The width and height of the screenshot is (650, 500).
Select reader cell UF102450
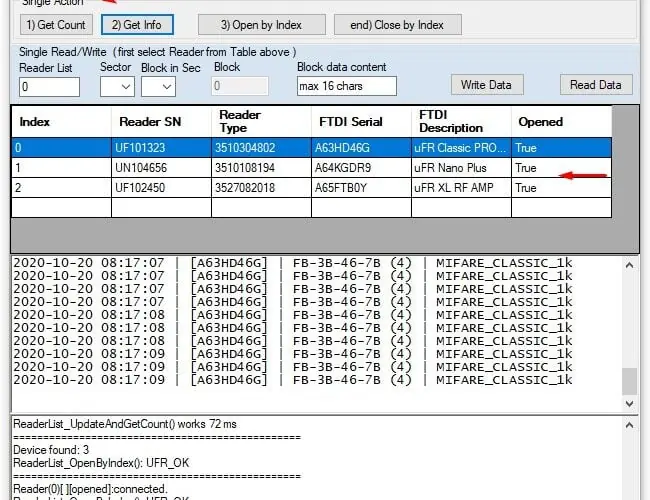[161, 188]
